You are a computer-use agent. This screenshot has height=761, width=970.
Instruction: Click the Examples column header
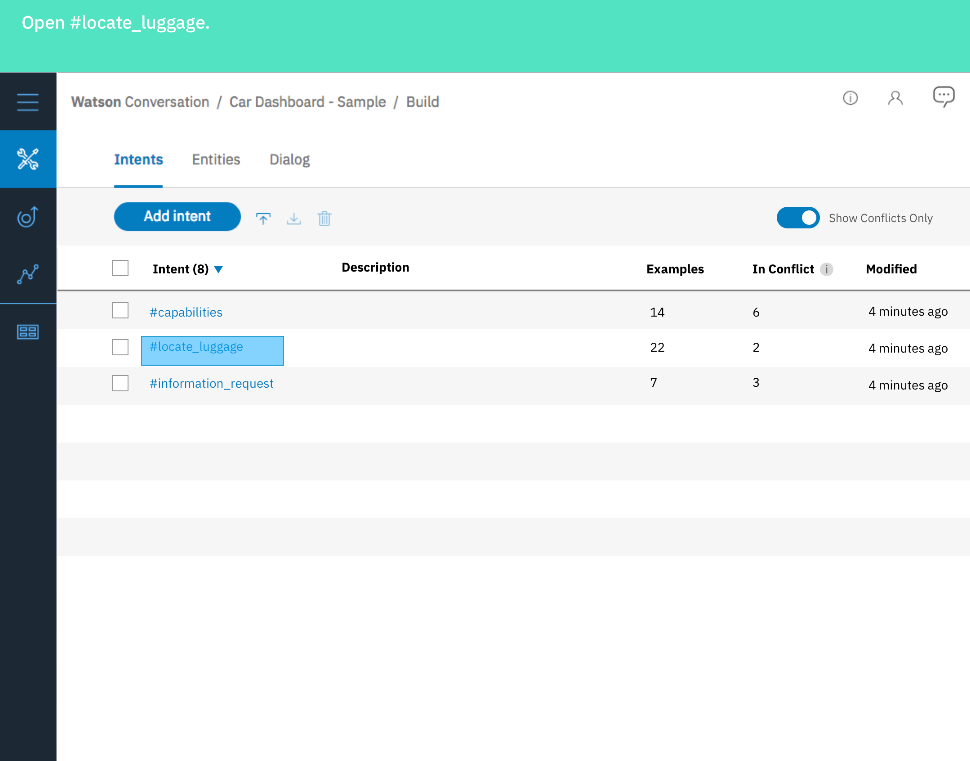pos(675,269)
